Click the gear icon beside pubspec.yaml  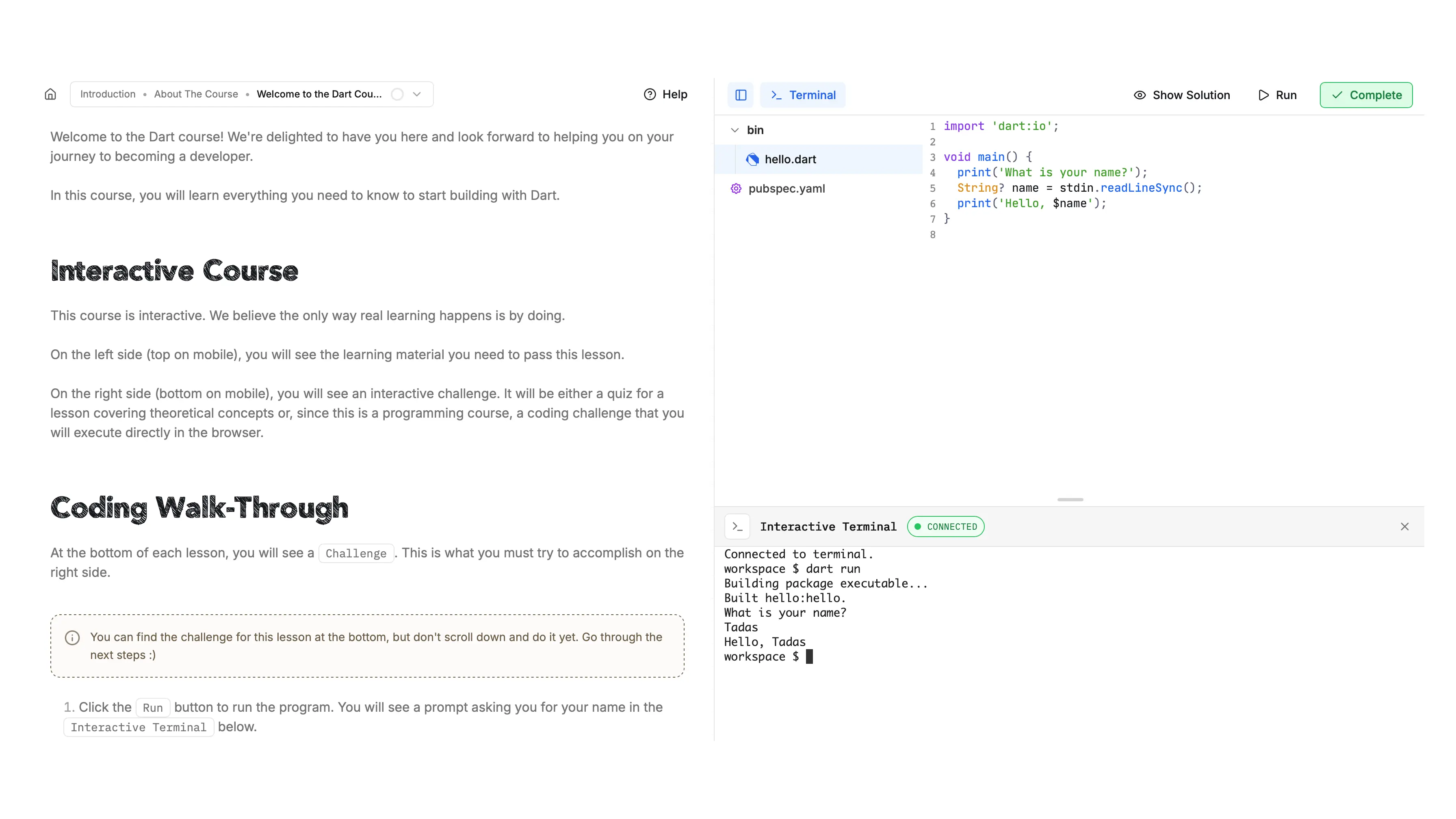[735, 189]
